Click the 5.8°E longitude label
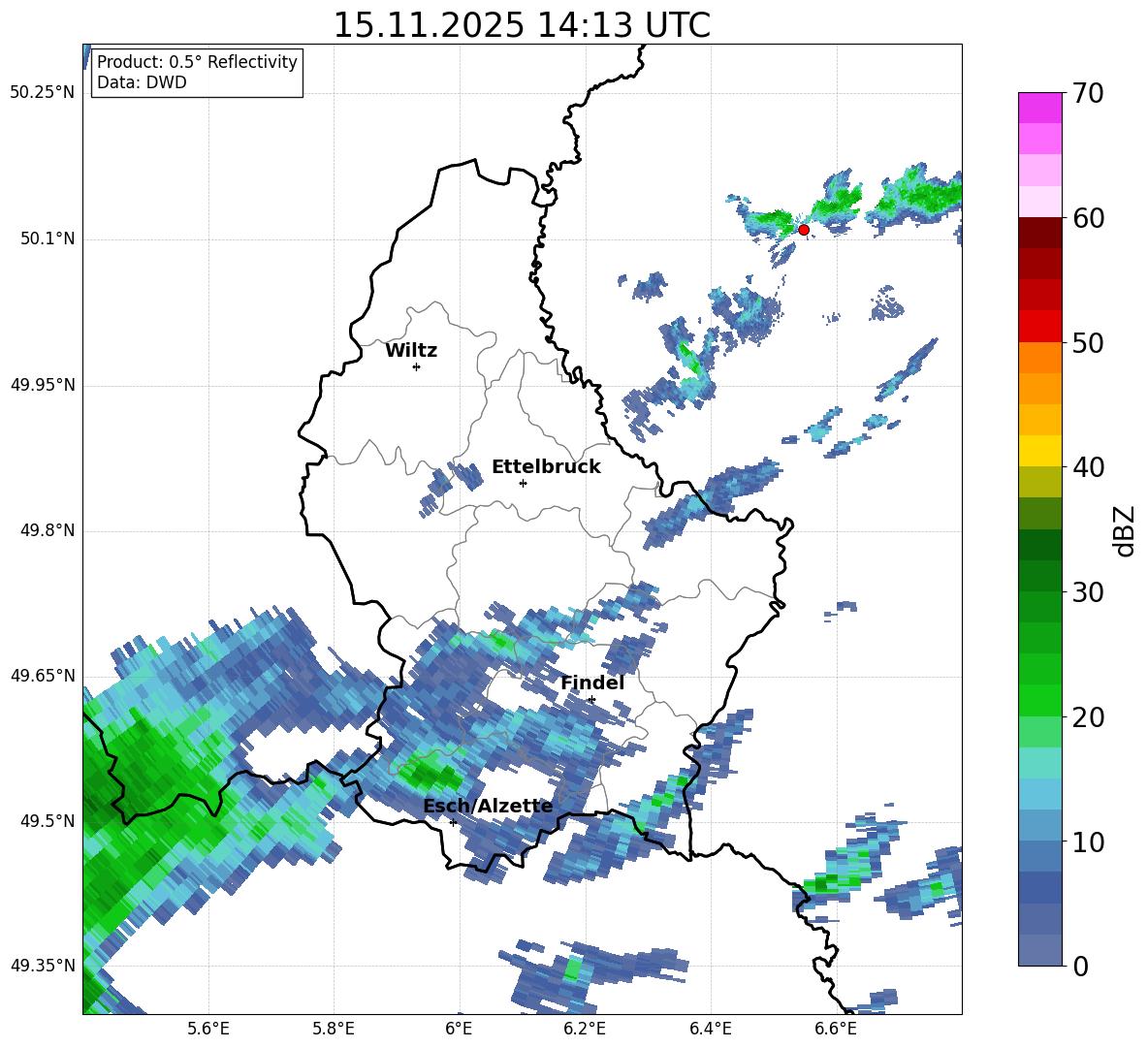The height and width of the screenshot is (1048, 1148). tap(334, 1029)
